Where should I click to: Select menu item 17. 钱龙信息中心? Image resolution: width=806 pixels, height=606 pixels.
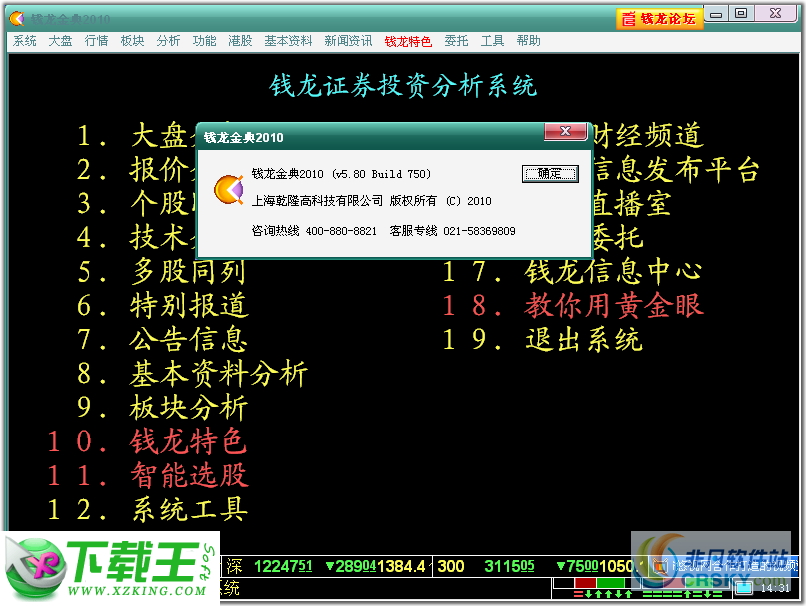point(572,271)
